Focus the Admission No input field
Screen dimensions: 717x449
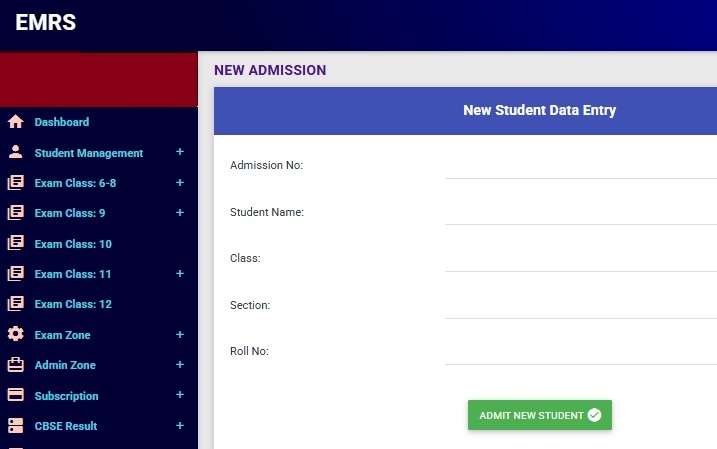point(580,166)
